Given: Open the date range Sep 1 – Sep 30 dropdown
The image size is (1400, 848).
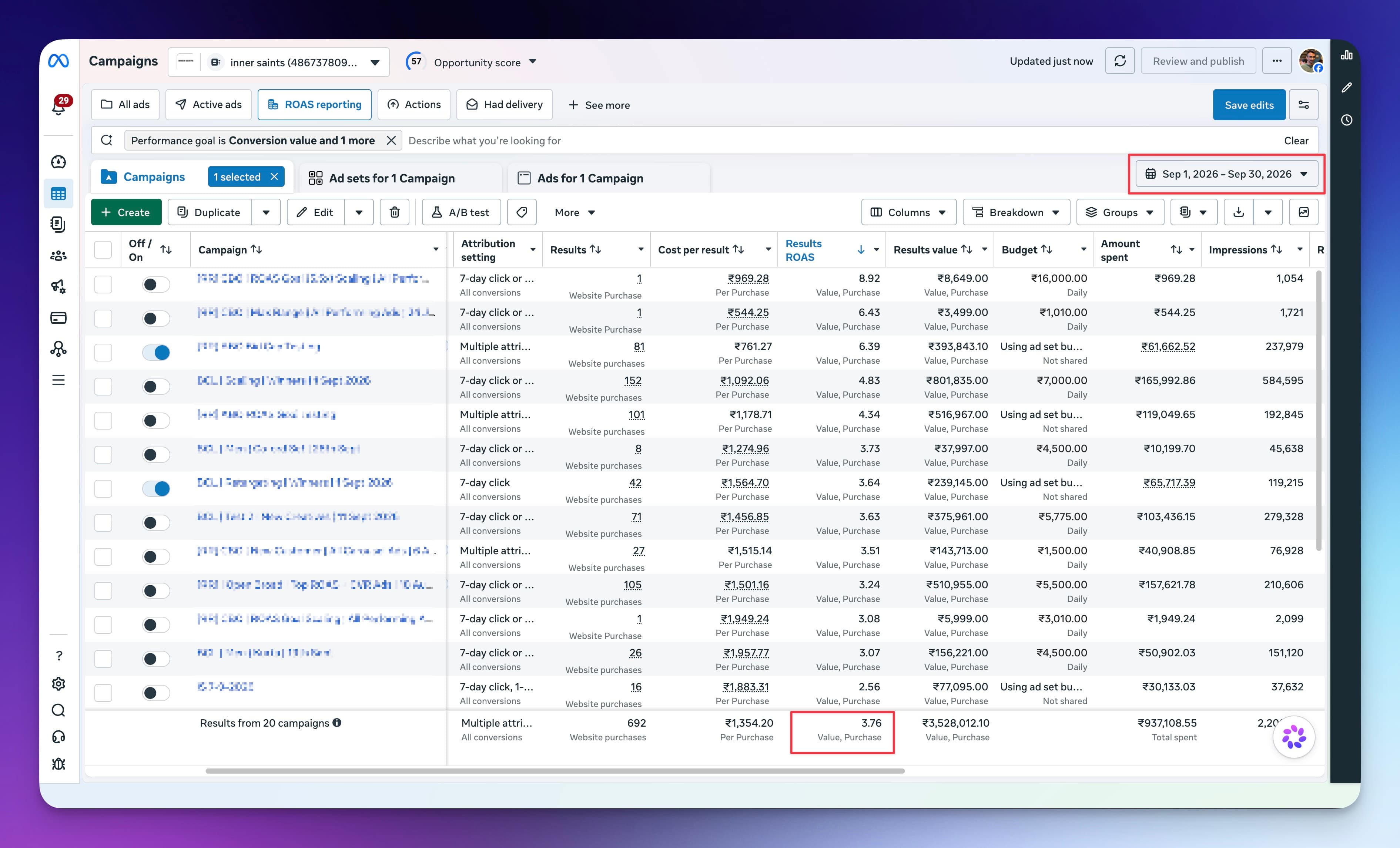Looking at the screenshot, I should pyautogui.click(x=1226, y=174).
